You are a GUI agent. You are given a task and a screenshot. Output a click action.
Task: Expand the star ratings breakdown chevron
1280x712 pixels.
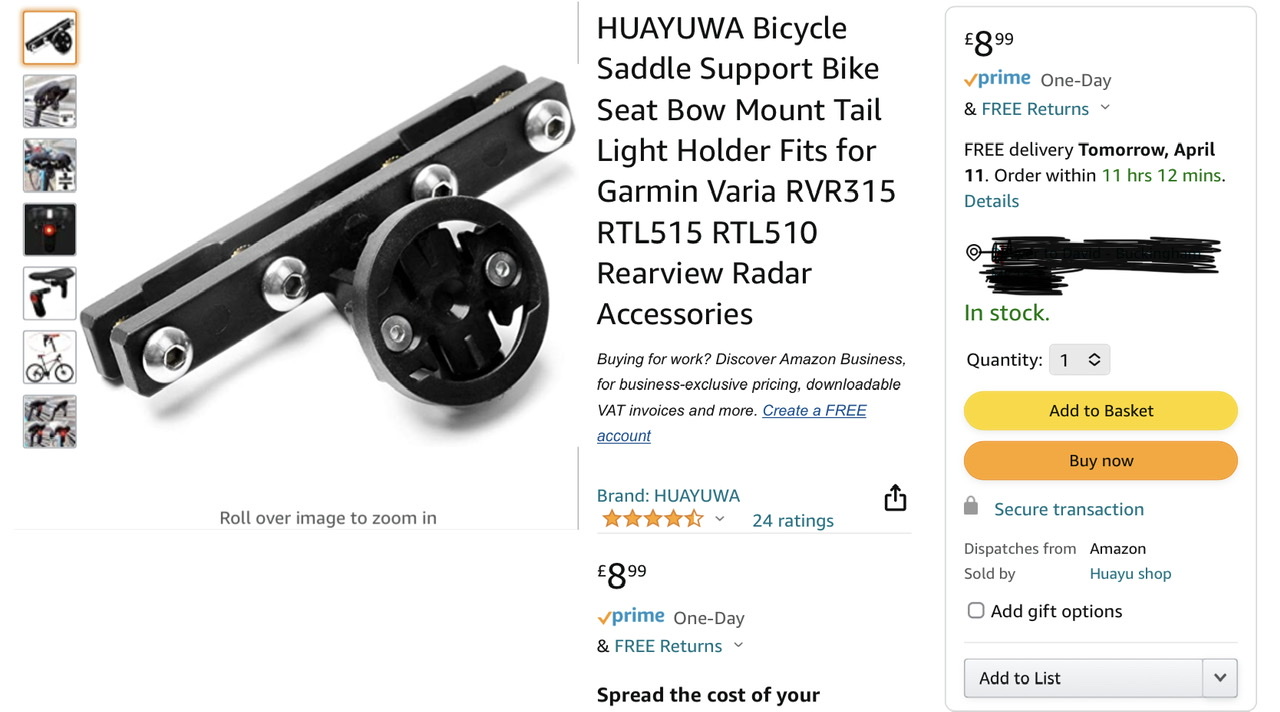pyautogui.click(x=719, y=519)
